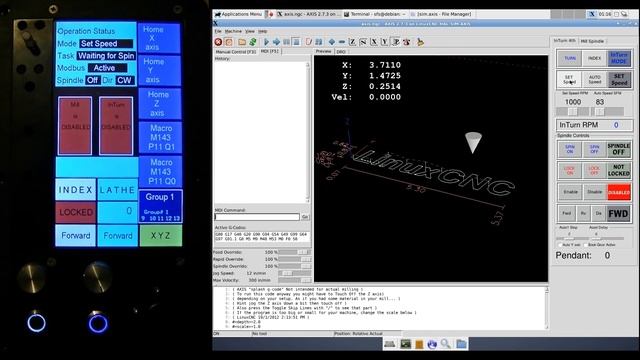Viewport: 640px width, 360px height.
Task: Open the magnifier search icon in the dock
Action: point(445,344)
